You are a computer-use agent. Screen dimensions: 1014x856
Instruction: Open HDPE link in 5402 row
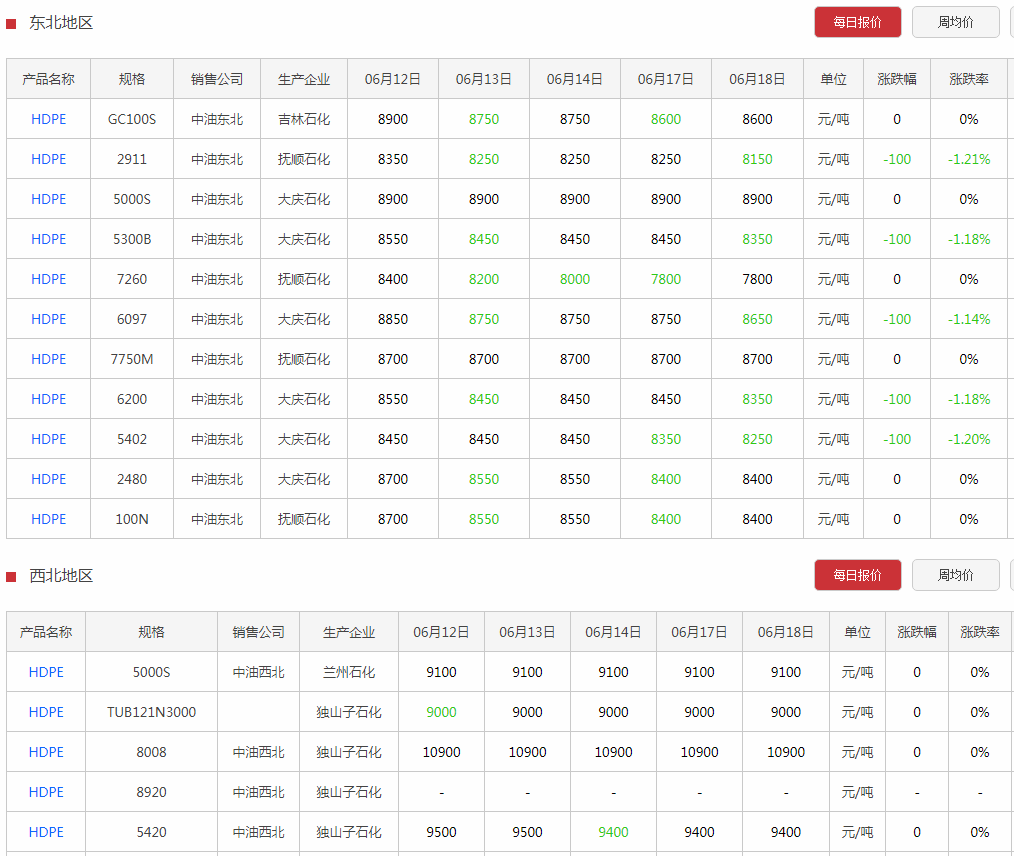pyautogui.click(x=49, y=440)
